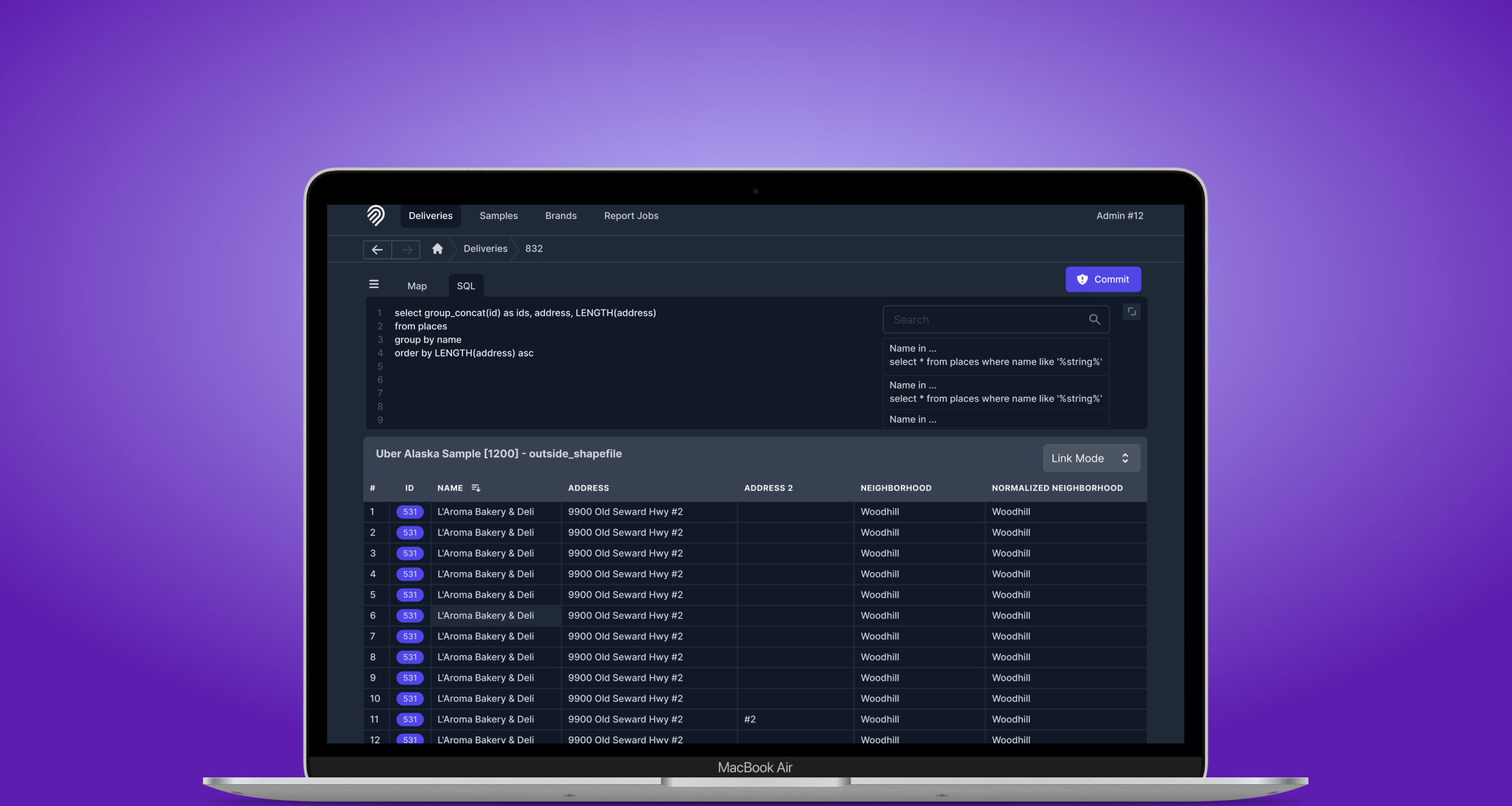
Task: Switch to the Map tab
Action: pos(417,286)
